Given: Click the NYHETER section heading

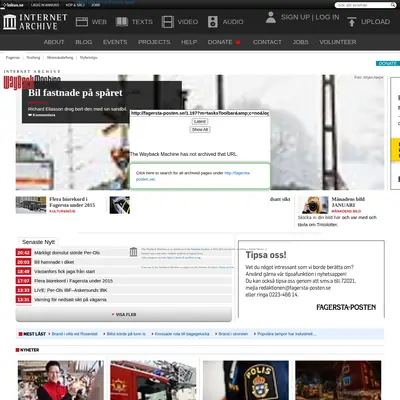Looking at the screenshot, I should 30,350.
